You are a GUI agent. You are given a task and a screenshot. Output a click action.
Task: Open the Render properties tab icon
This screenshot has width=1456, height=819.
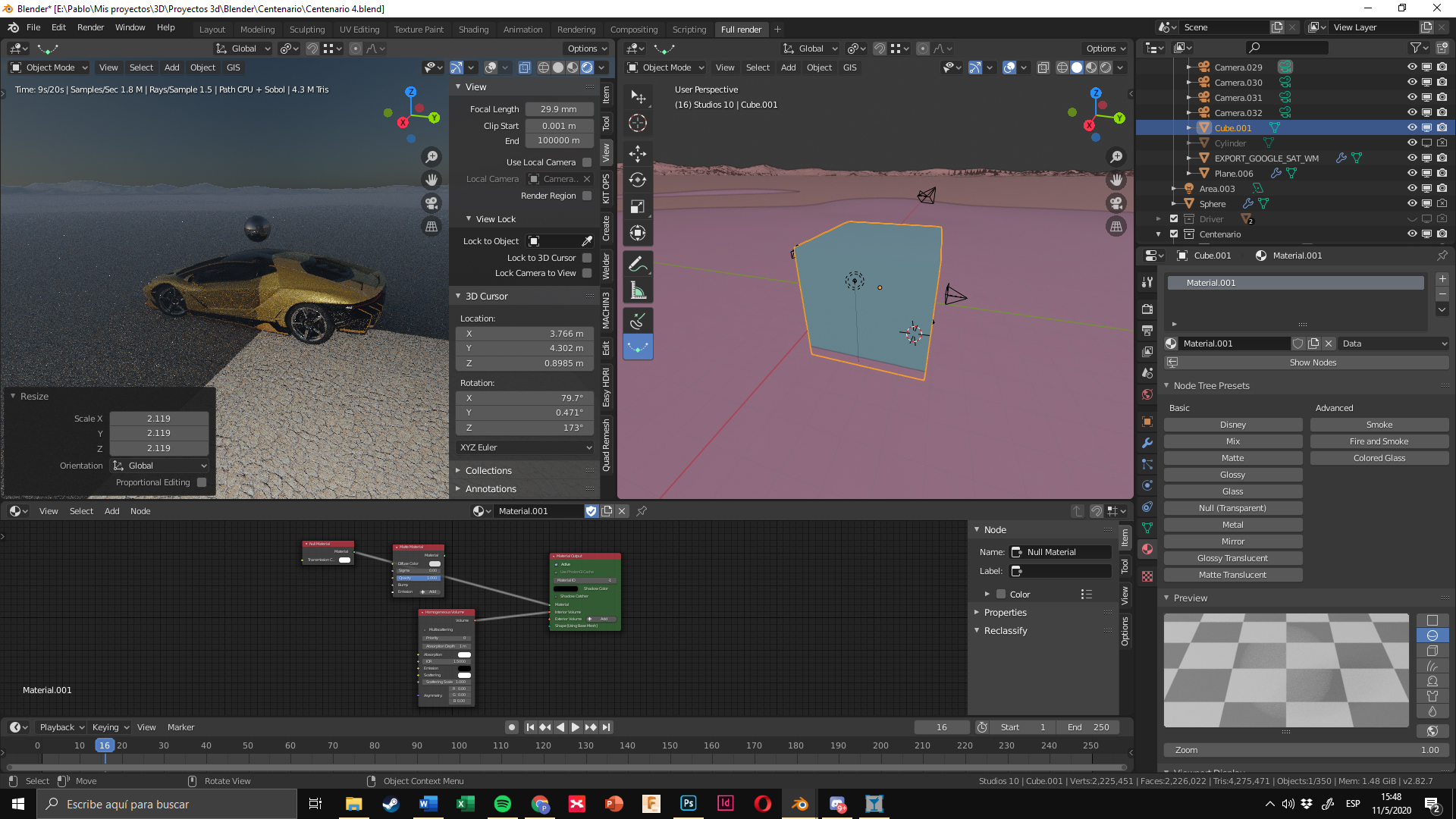tap(1147, 309)
